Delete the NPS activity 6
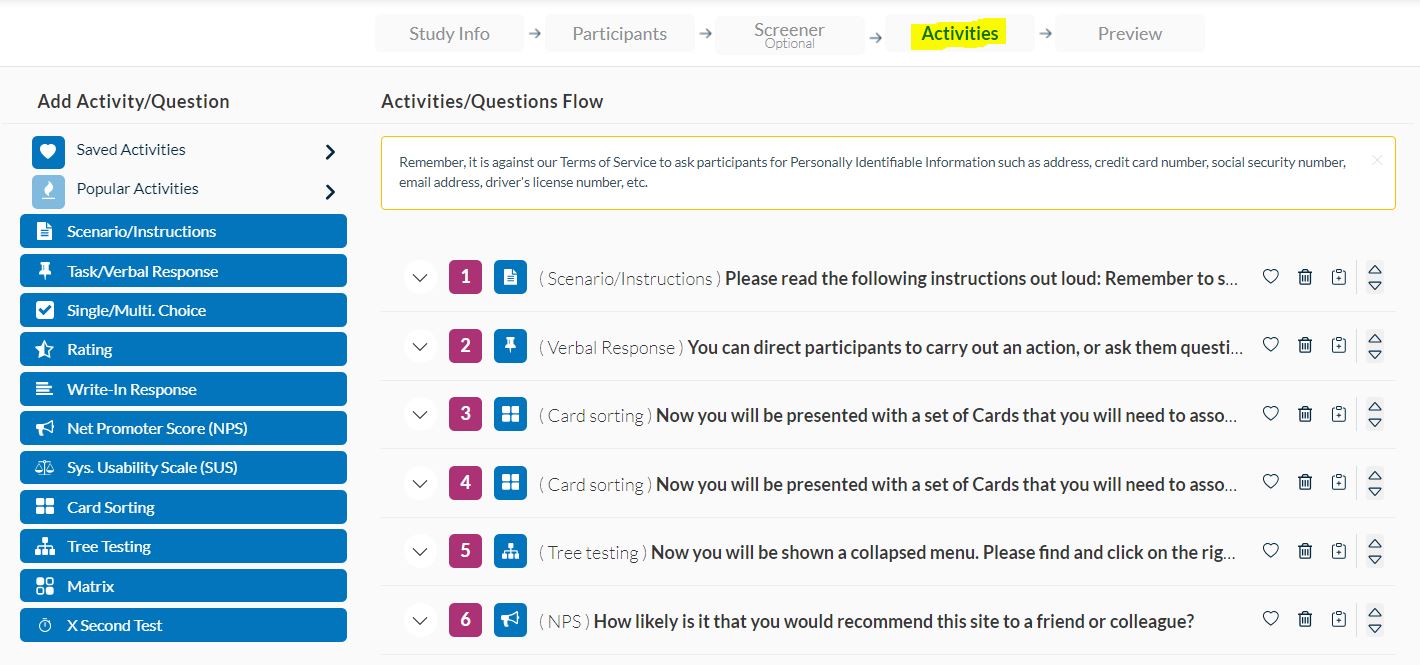This screenshot has width=1420, height=665. pos(1305,619)
